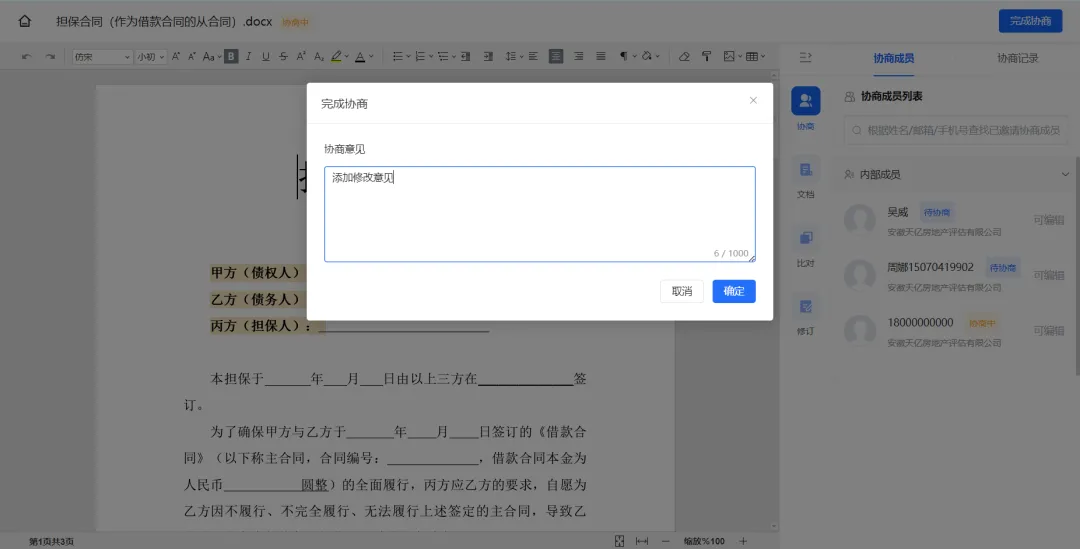The image size is (1080, 549).
Task: Toggle underline formatting button
Action: pyautogui.click(x=266, y=57)
